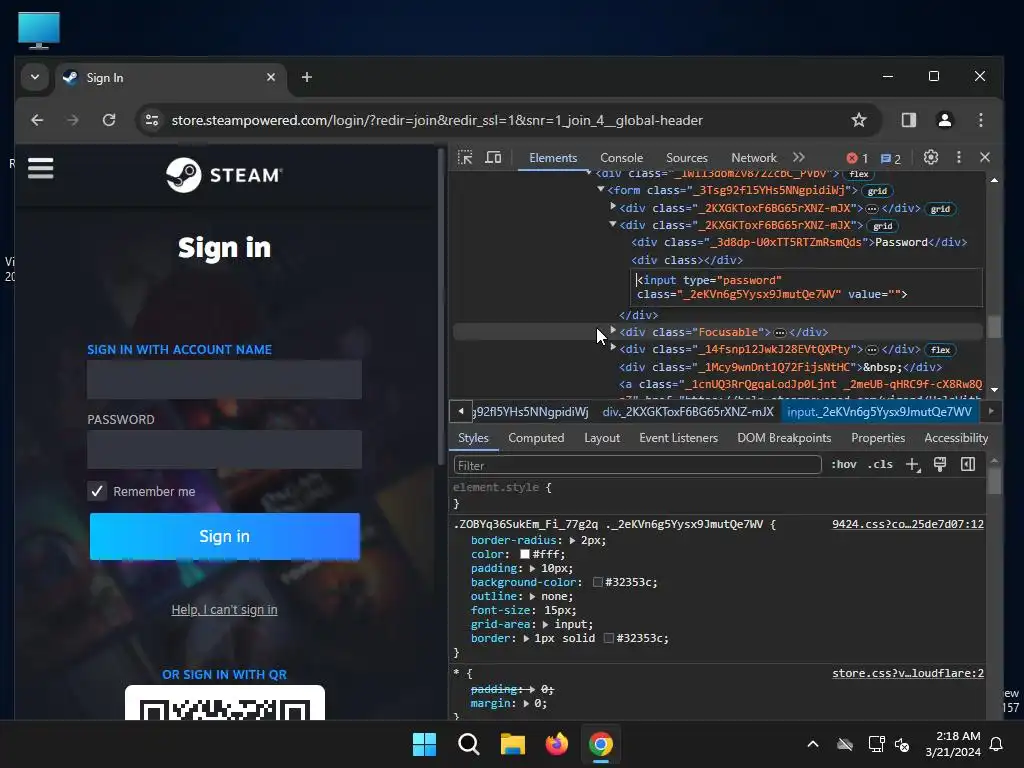Screen dimensions: 1024x768
Task: Collapse the form element node
Action: pyautogui.click(x=601, y=189)
